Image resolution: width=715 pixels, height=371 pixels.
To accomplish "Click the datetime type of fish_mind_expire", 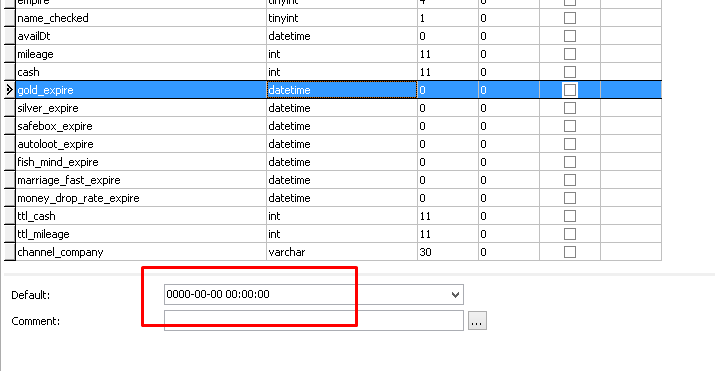I will click(289, 162).
